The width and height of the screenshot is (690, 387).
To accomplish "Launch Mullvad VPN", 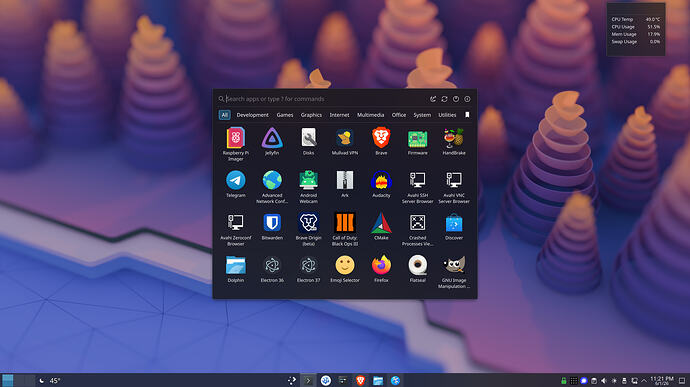I will pos(345,142).
